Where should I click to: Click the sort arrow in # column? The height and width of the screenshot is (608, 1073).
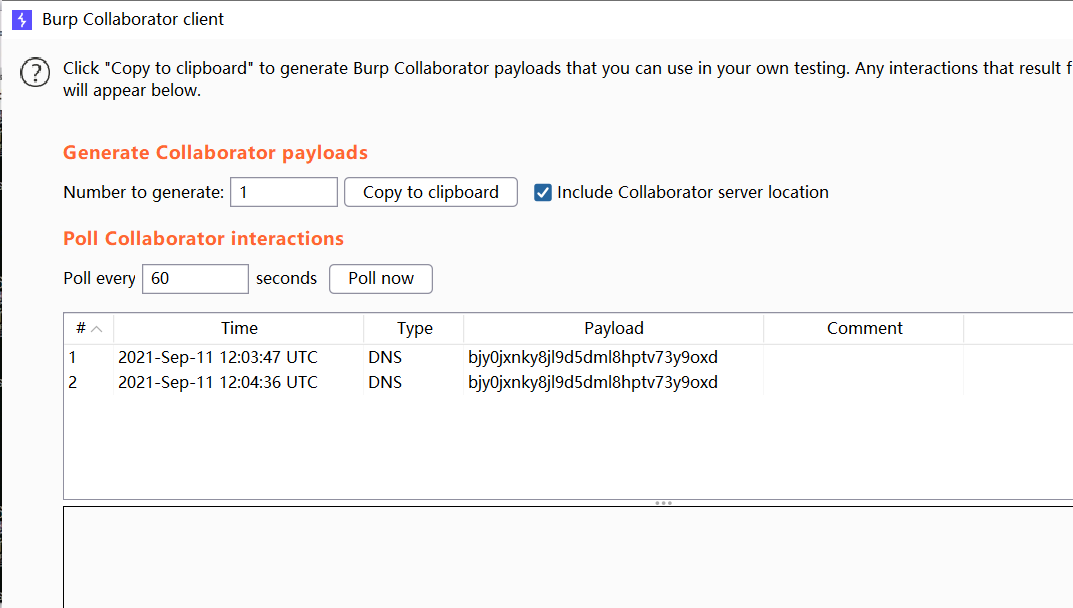[97, 328]
